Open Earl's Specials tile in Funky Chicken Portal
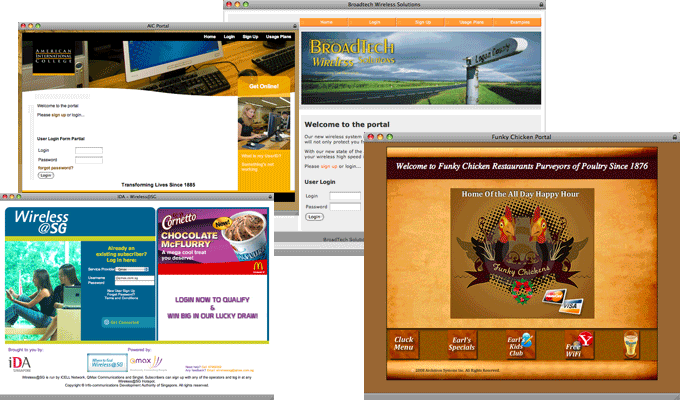 462,344
